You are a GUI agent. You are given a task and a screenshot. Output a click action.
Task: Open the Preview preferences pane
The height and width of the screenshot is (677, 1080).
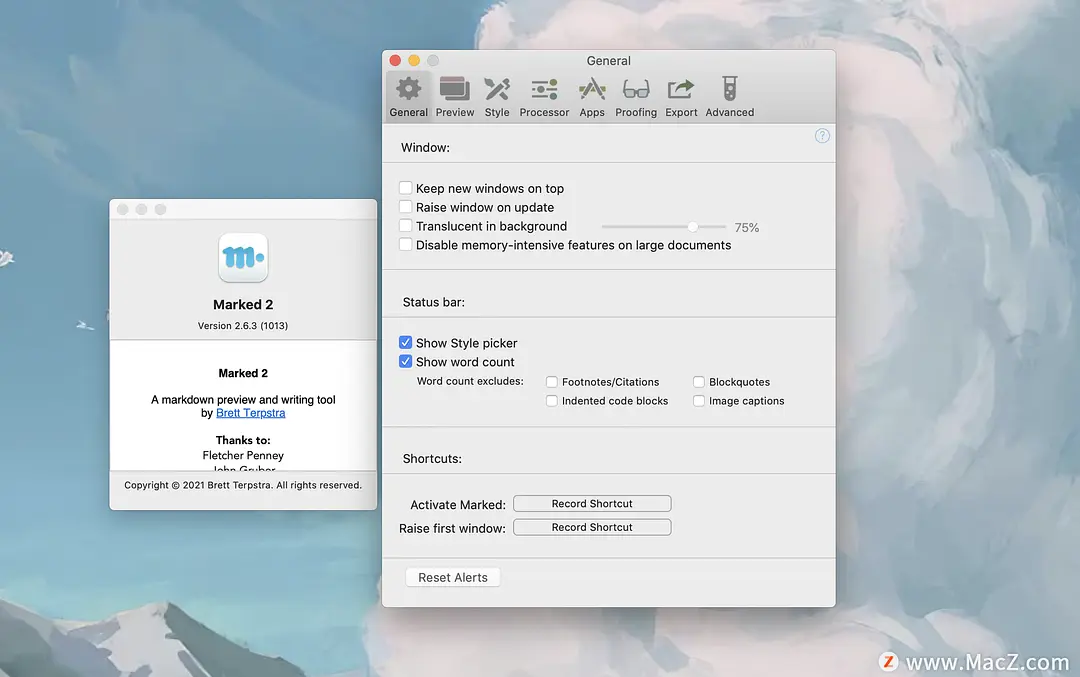pyautogui.click(x=455, y=96)
